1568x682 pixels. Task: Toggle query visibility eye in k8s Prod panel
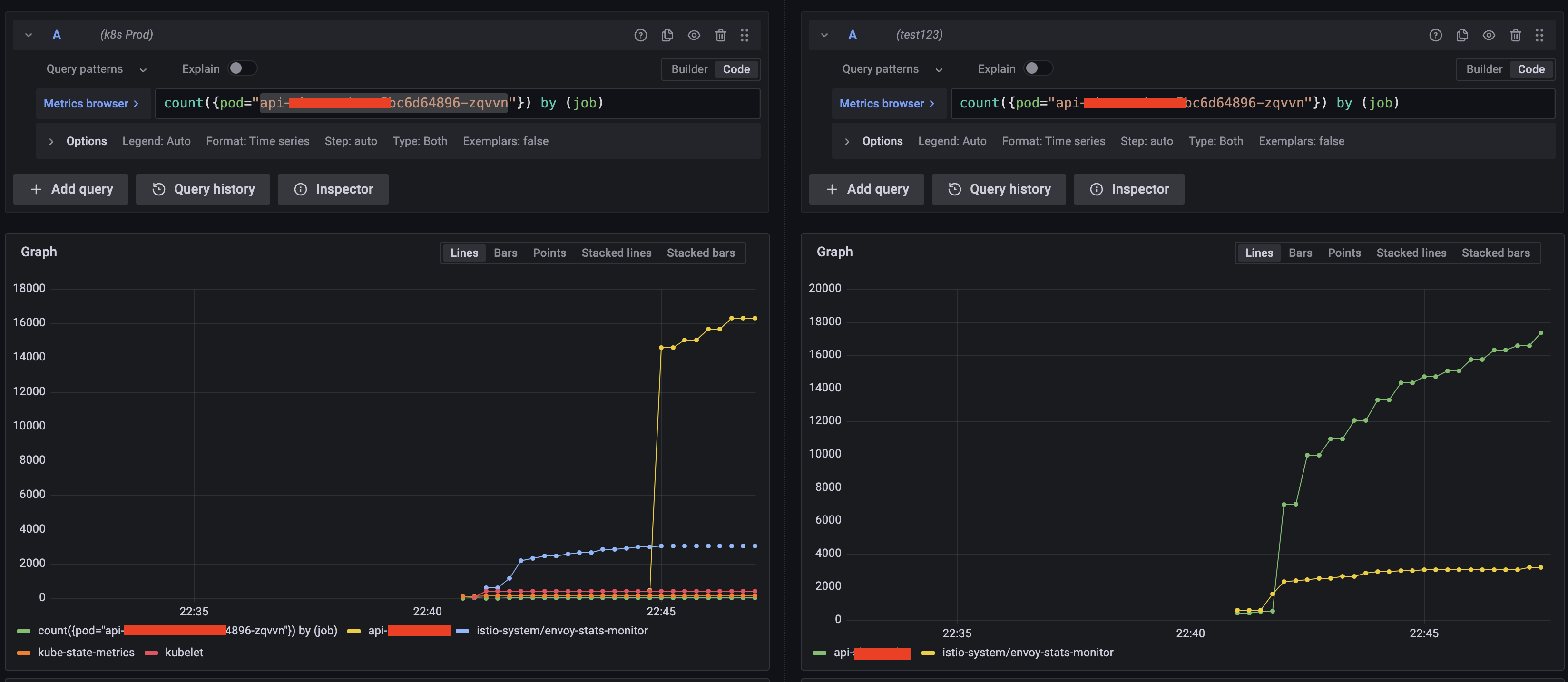click(x=694, y=35)
